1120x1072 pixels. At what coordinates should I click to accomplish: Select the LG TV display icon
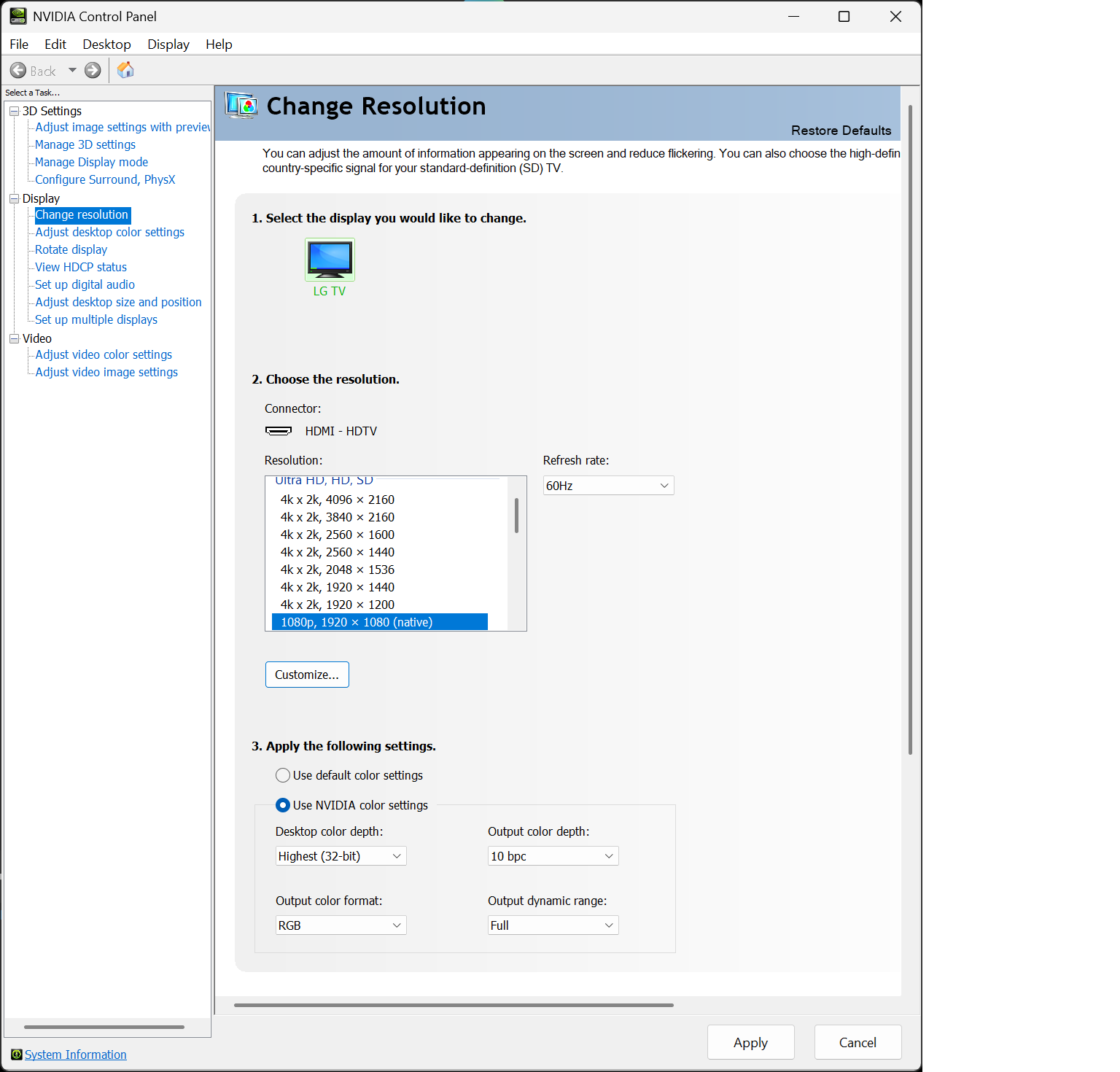point(330,260)
